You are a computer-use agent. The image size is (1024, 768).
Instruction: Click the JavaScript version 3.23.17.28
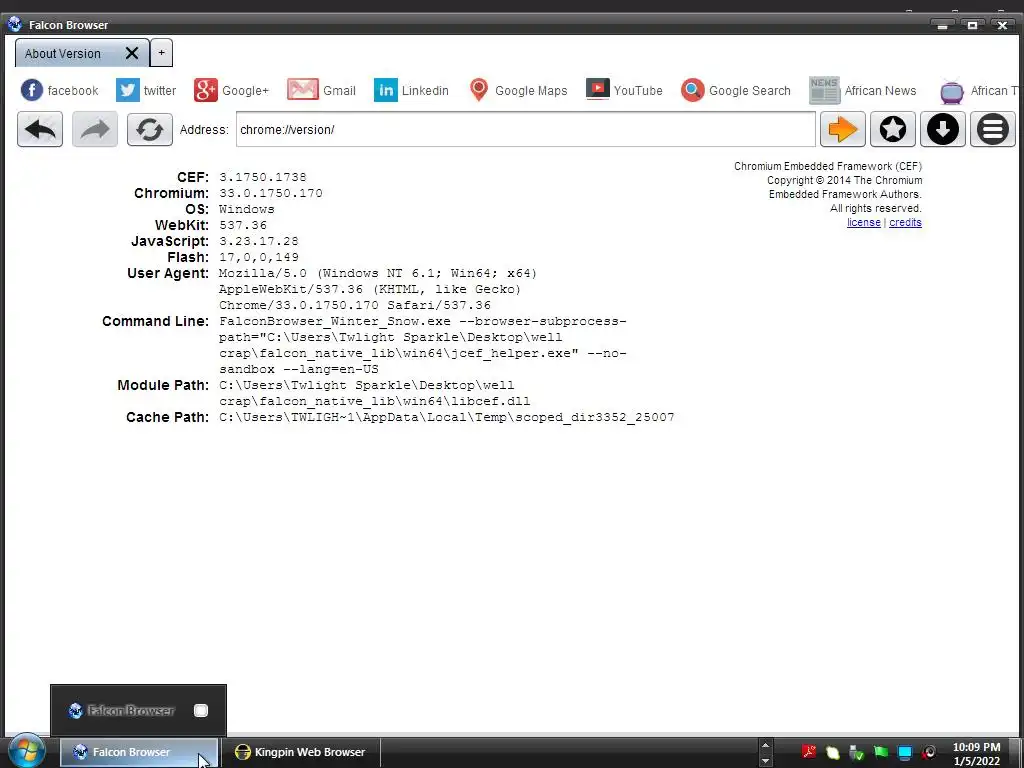click(259, 241)
